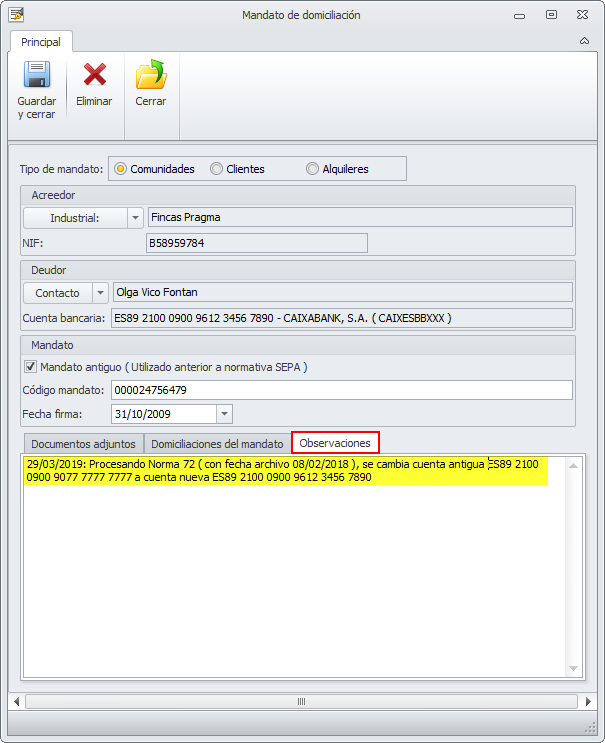Click the observations scroll down arrow

573,668
